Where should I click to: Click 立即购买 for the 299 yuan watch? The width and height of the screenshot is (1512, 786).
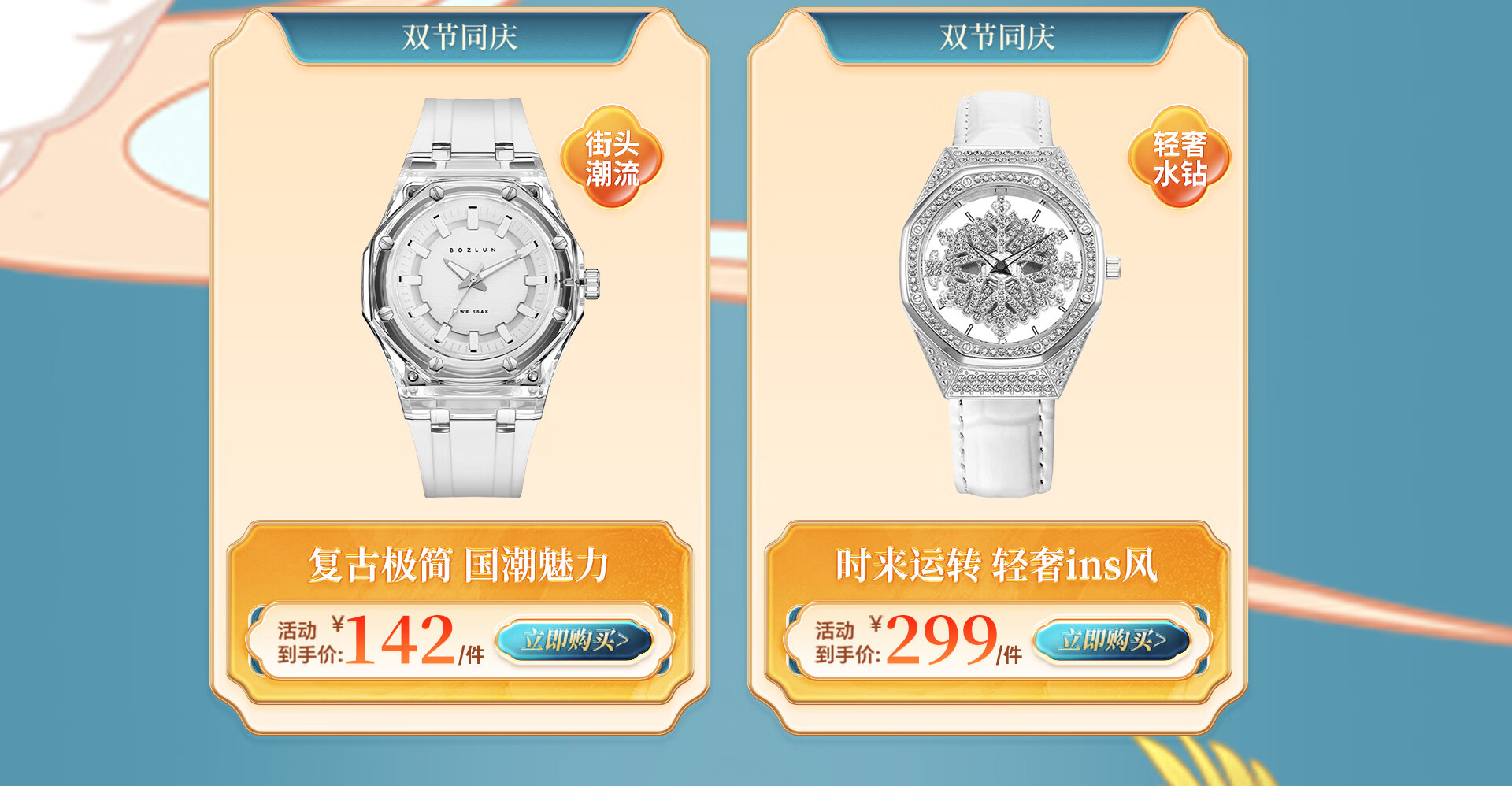pos(1112,640)
